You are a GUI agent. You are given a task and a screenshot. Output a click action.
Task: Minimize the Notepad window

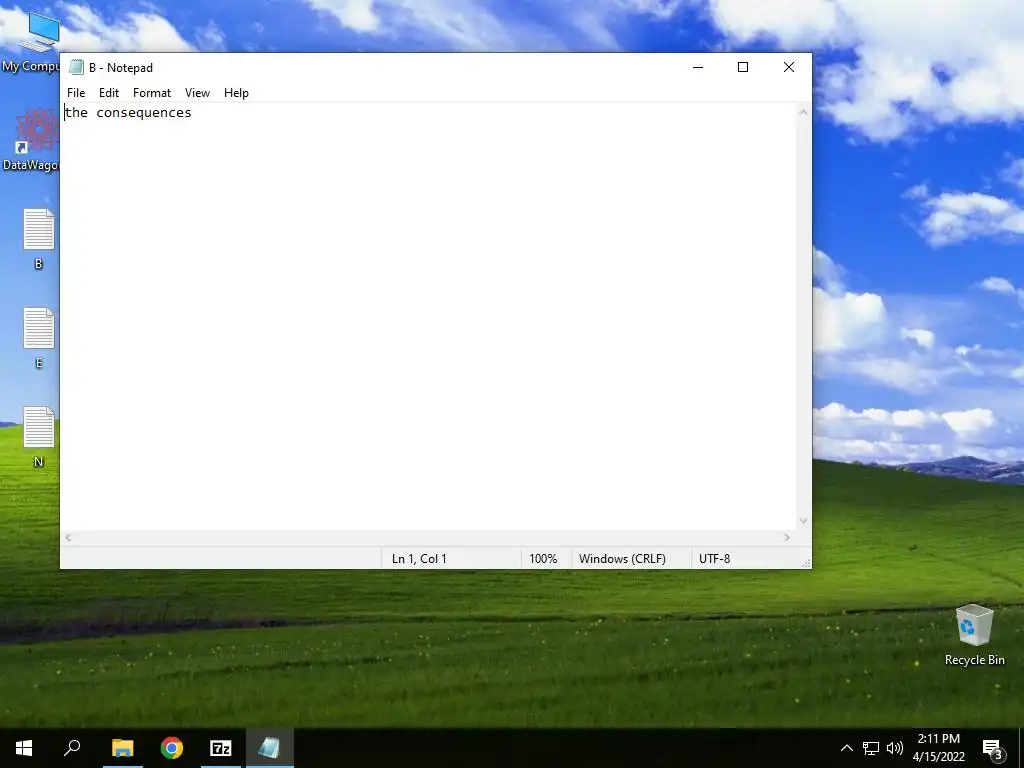tap(698, 67)
